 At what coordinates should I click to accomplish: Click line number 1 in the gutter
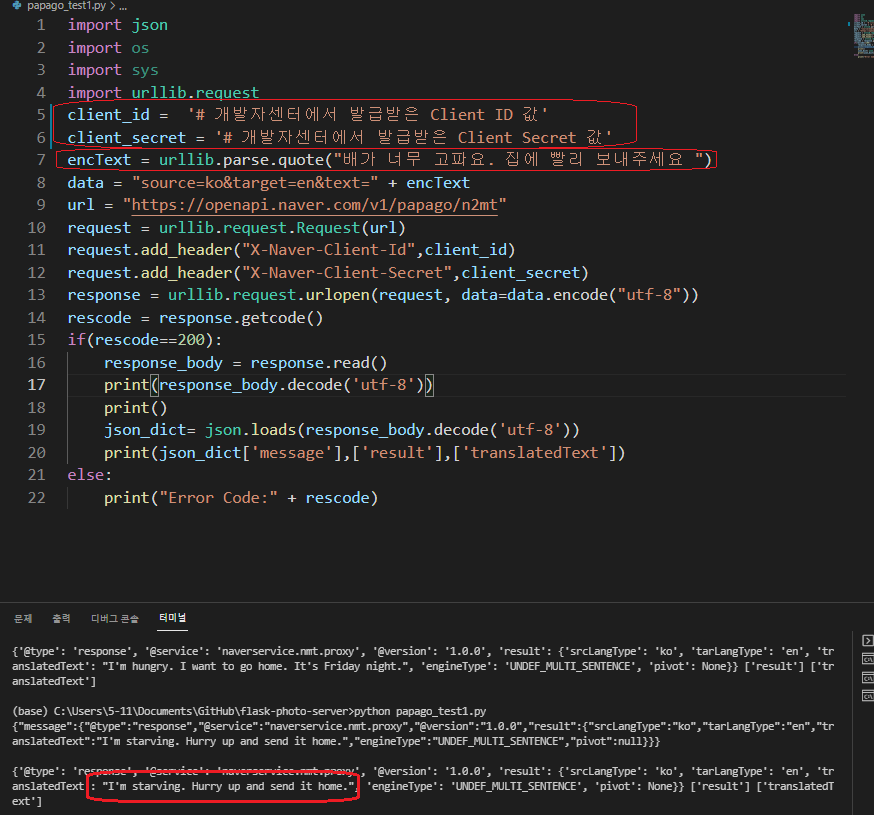[41, 25]
